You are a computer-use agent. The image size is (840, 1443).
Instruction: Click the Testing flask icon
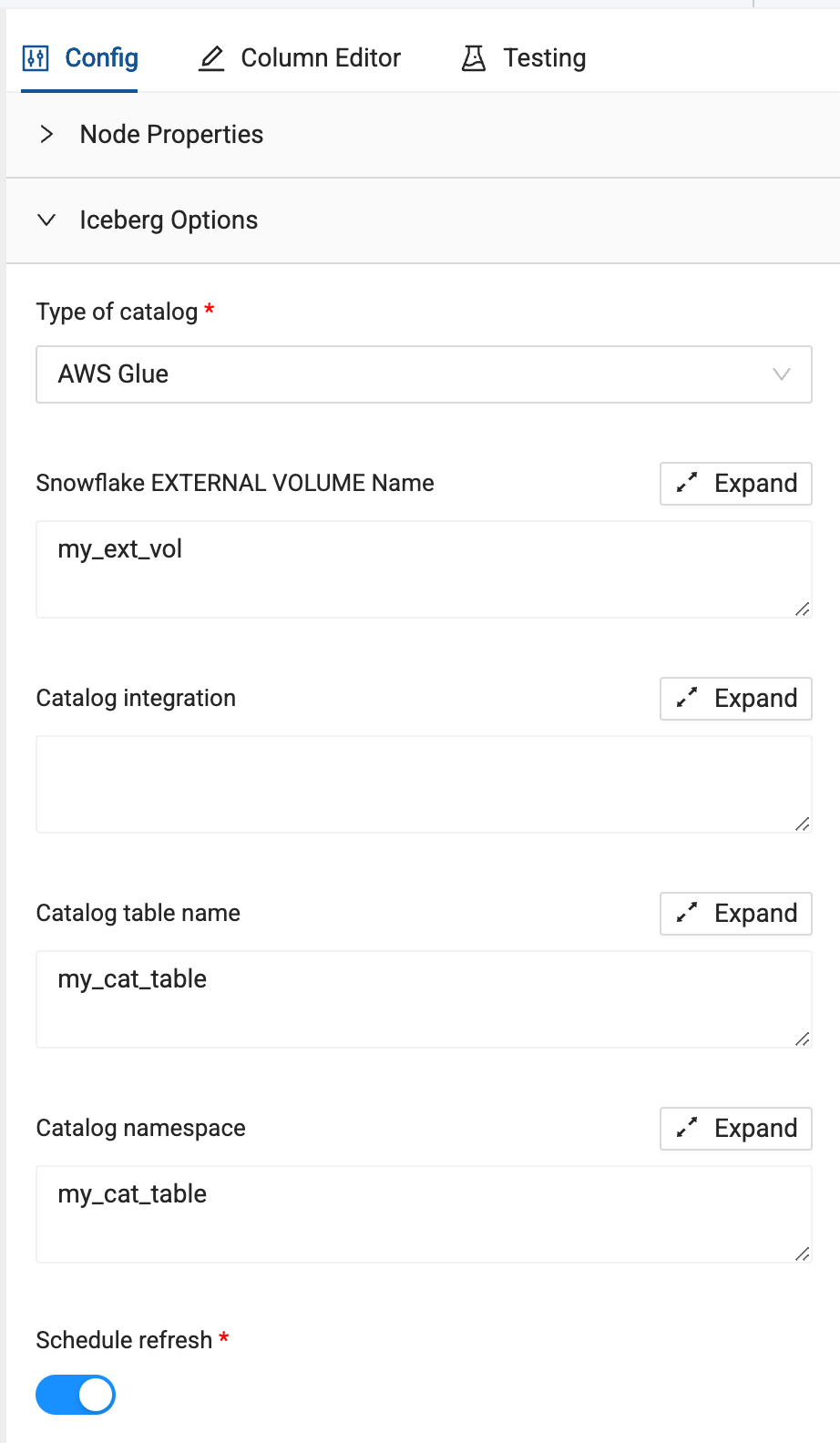click(474, 58)
